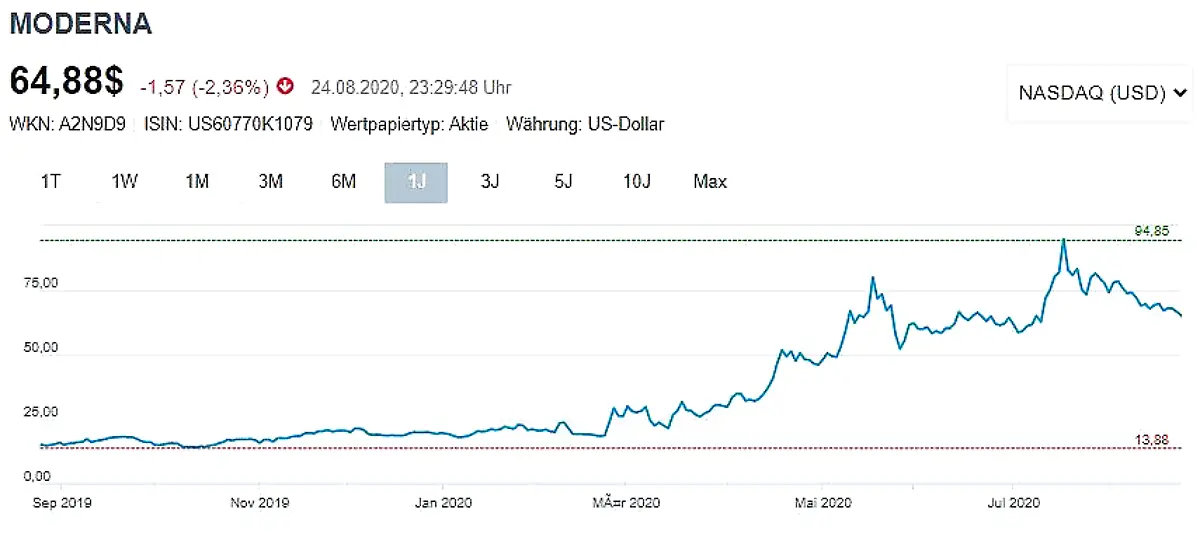Show the 3M chart period
Image resolution: width=1200 pixels, height=544 pixels.
[270, 182]
